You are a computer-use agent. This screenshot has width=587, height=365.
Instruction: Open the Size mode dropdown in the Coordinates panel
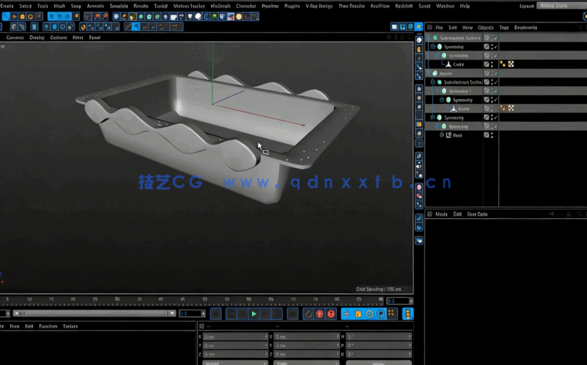pos(306,363)
